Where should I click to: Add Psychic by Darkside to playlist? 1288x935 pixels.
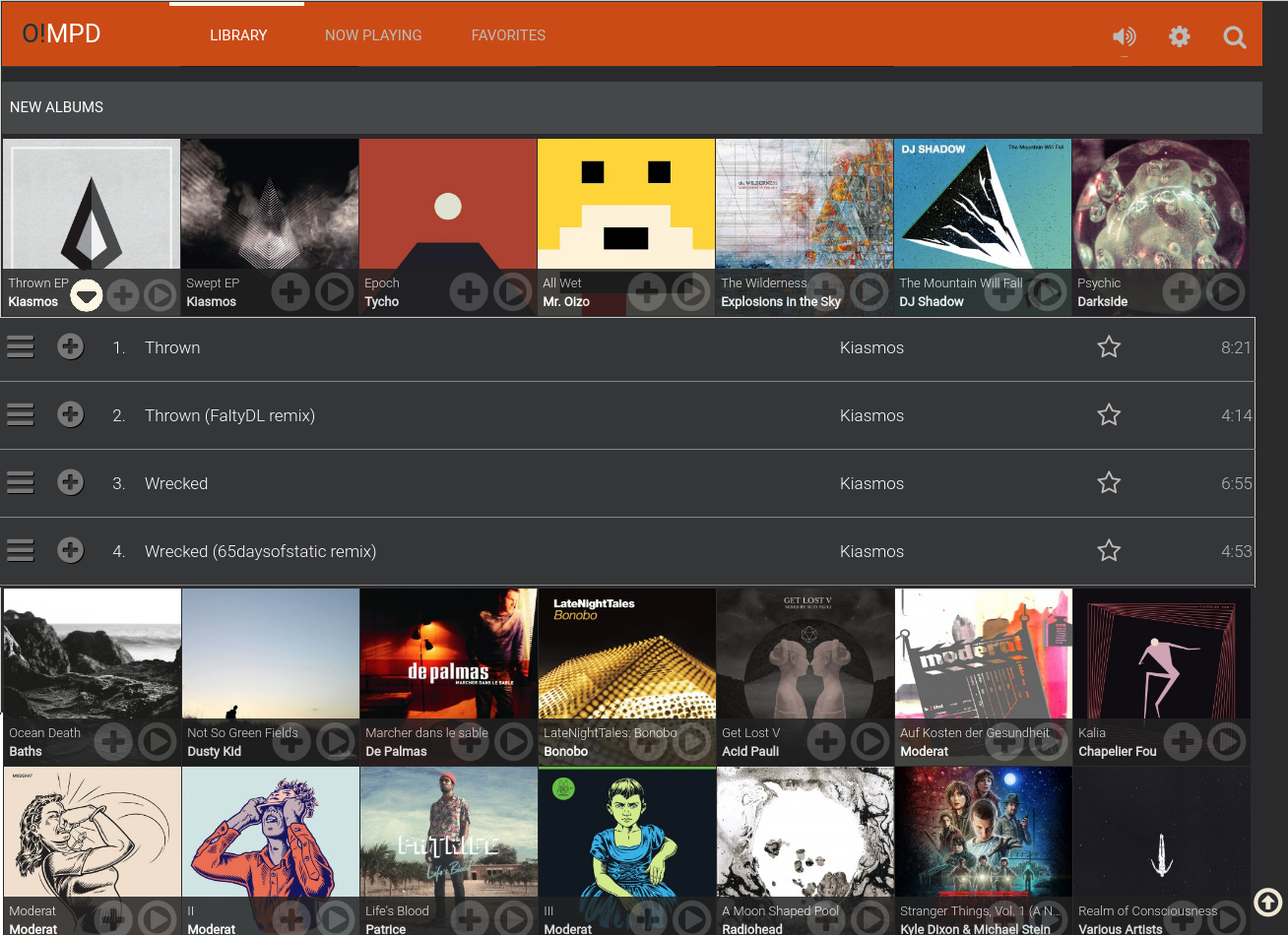click(x=1182, y=292)
